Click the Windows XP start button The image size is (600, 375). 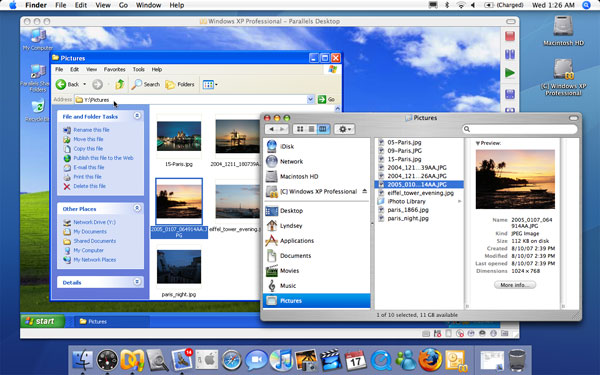tap(42, 321)
